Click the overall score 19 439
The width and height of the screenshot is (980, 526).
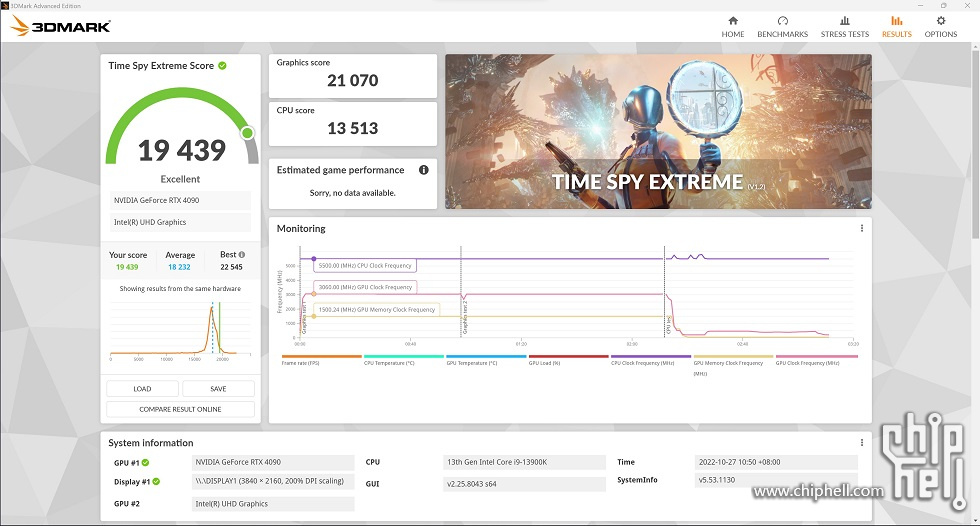(182, 151)
